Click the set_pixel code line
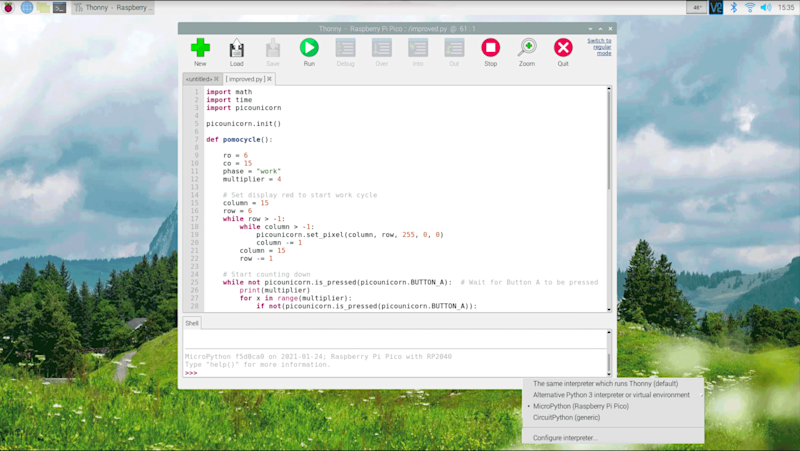This screenshot has height=451, width=800. (350, 235)
